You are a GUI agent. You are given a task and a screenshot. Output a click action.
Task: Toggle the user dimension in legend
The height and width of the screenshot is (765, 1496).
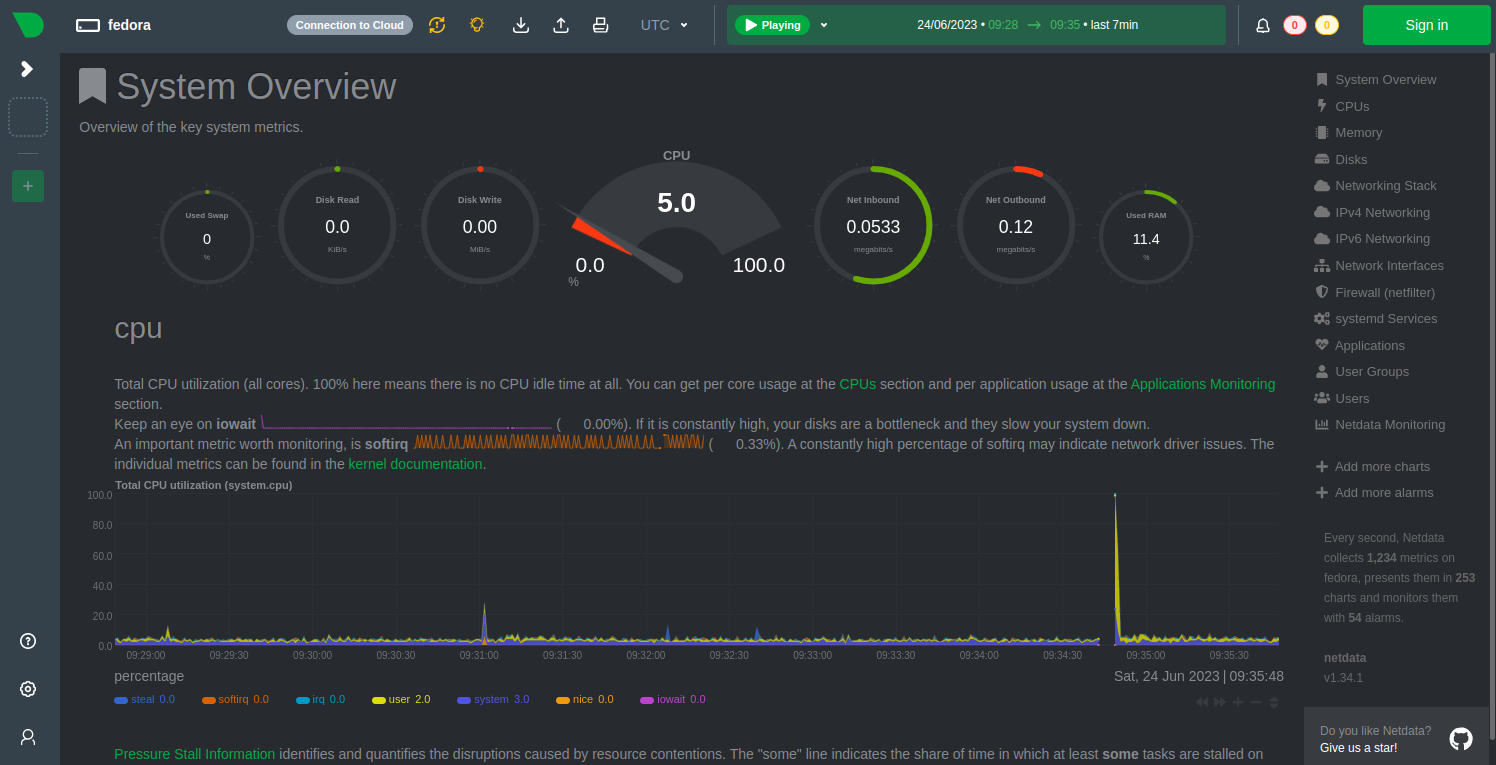(400, 700)
